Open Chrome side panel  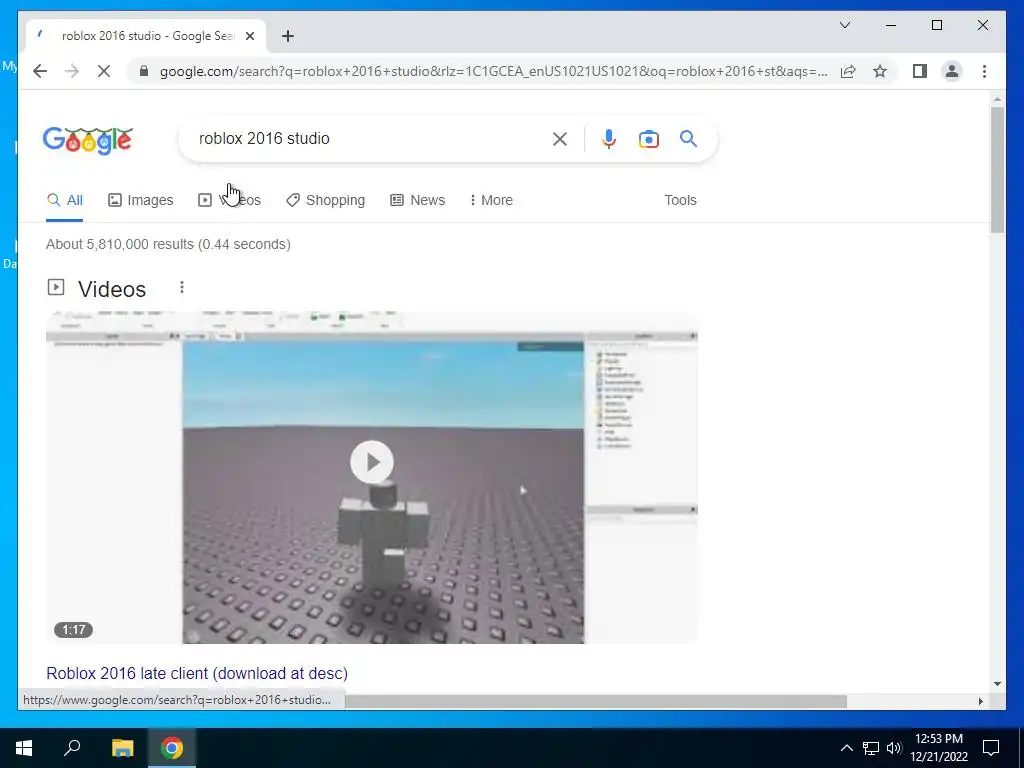point(920,71)
